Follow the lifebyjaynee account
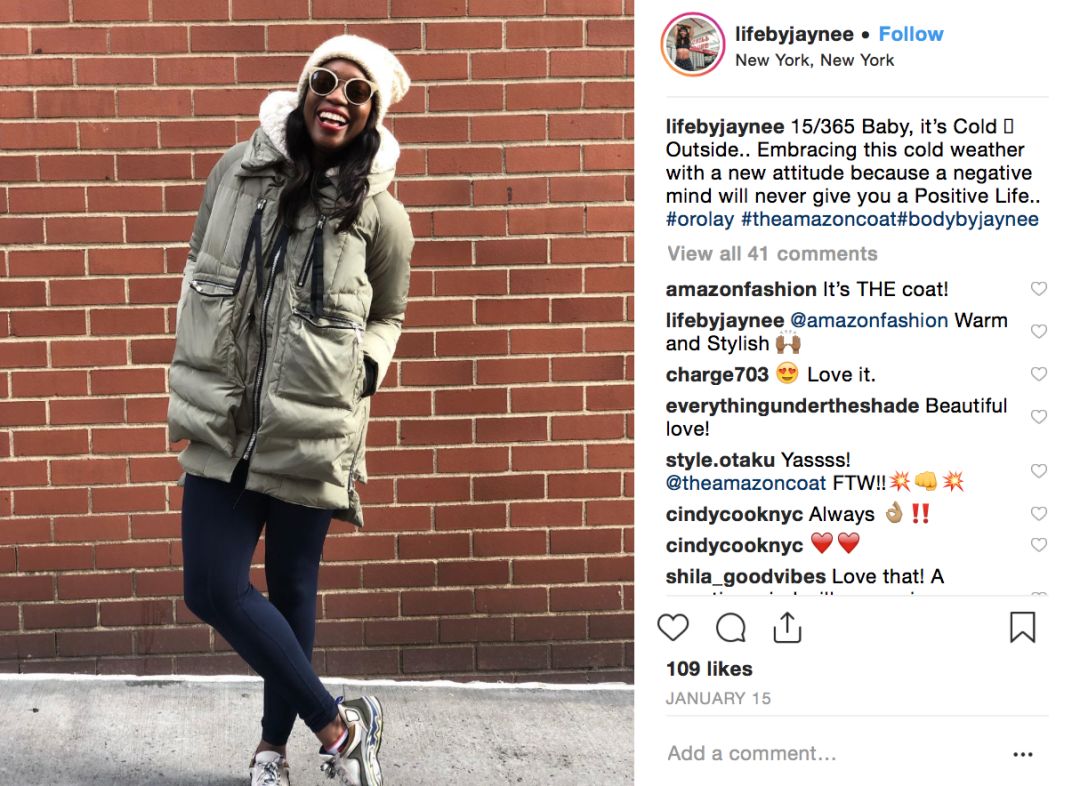 pyautogui.click(x=911, y=34)
